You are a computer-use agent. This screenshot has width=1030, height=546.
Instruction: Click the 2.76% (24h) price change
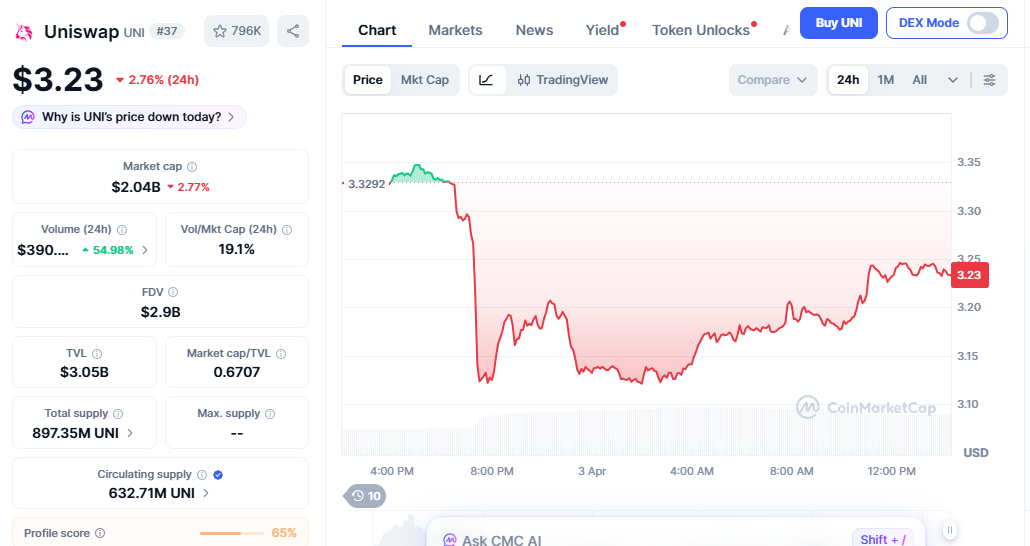158,80
